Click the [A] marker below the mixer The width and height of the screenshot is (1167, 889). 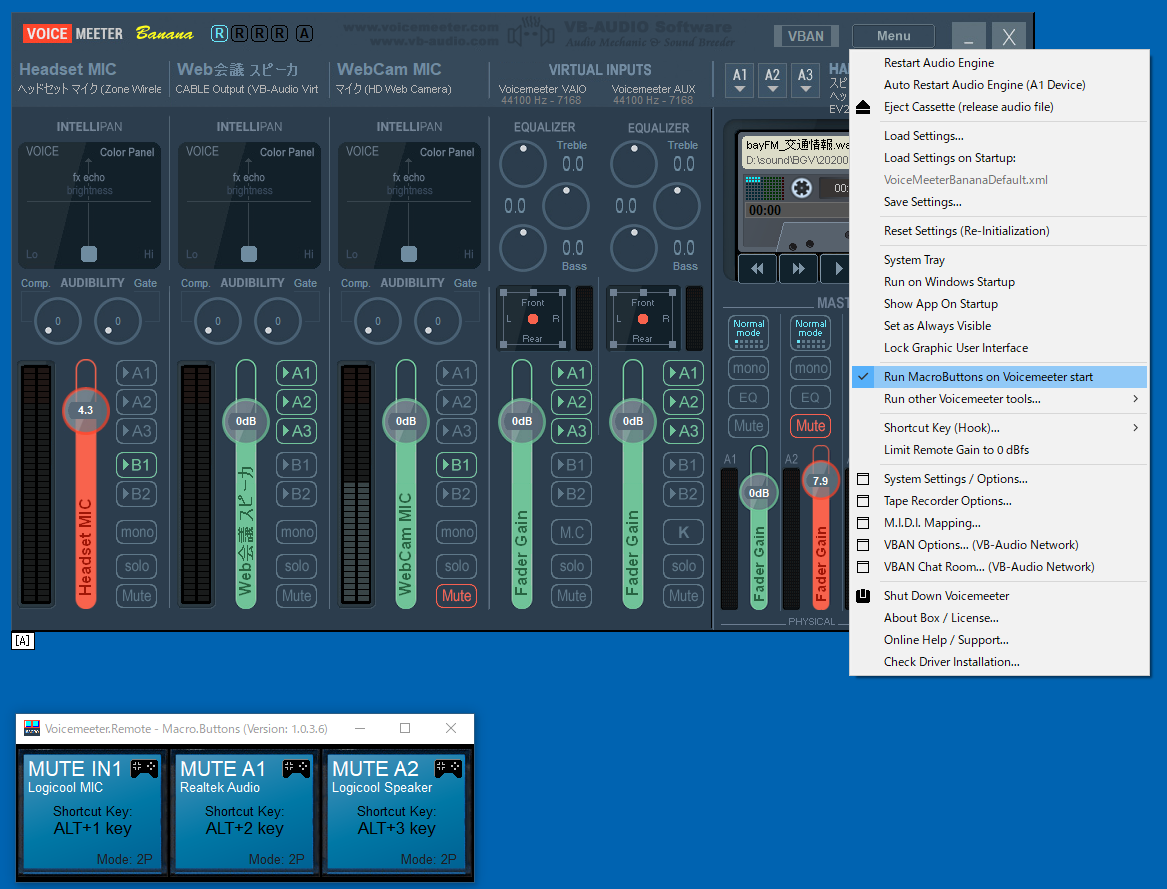23,641
